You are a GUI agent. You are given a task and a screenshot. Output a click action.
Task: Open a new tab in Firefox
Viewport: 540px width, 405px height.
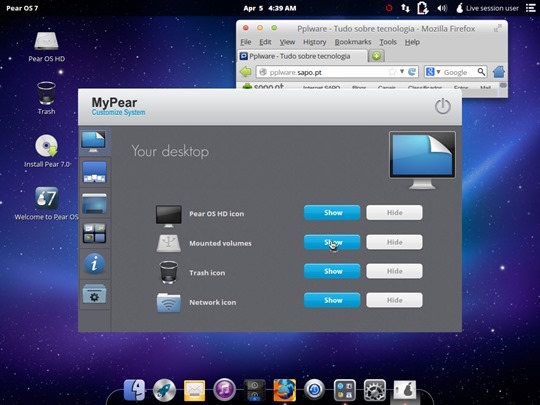(x=376, y=56)
